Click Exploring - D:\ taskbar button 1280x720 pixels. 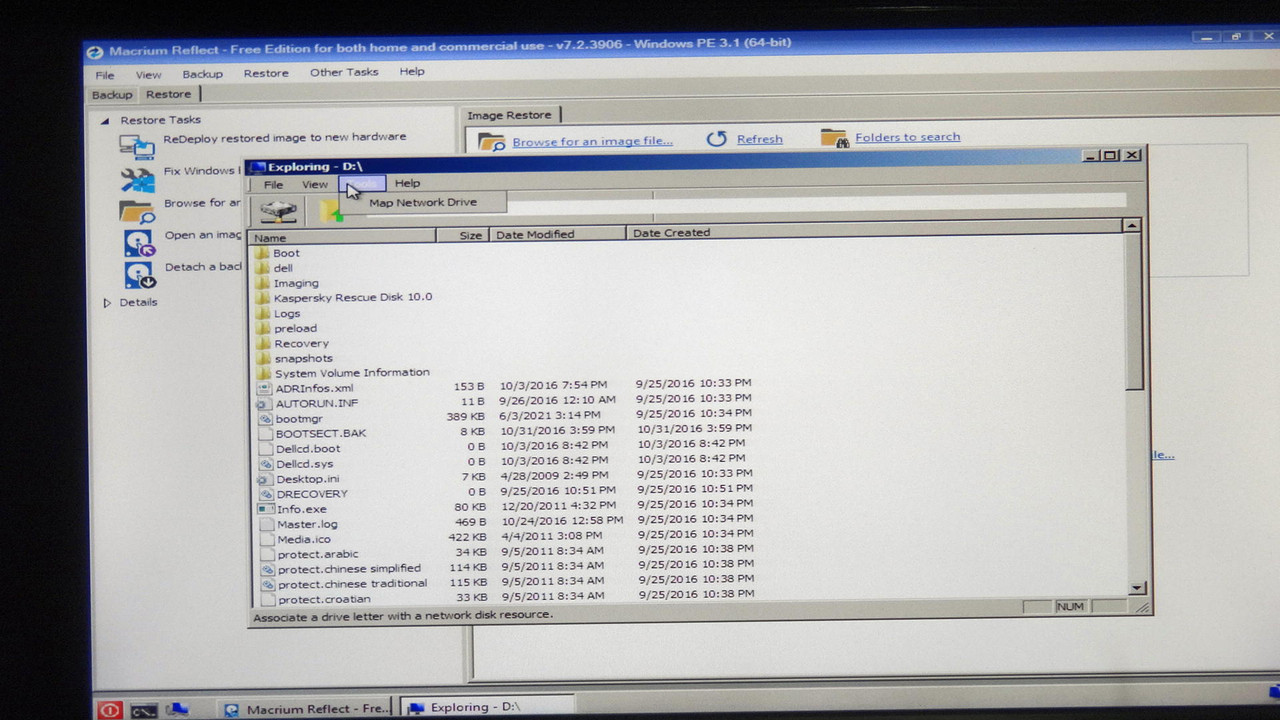[488, 707]
